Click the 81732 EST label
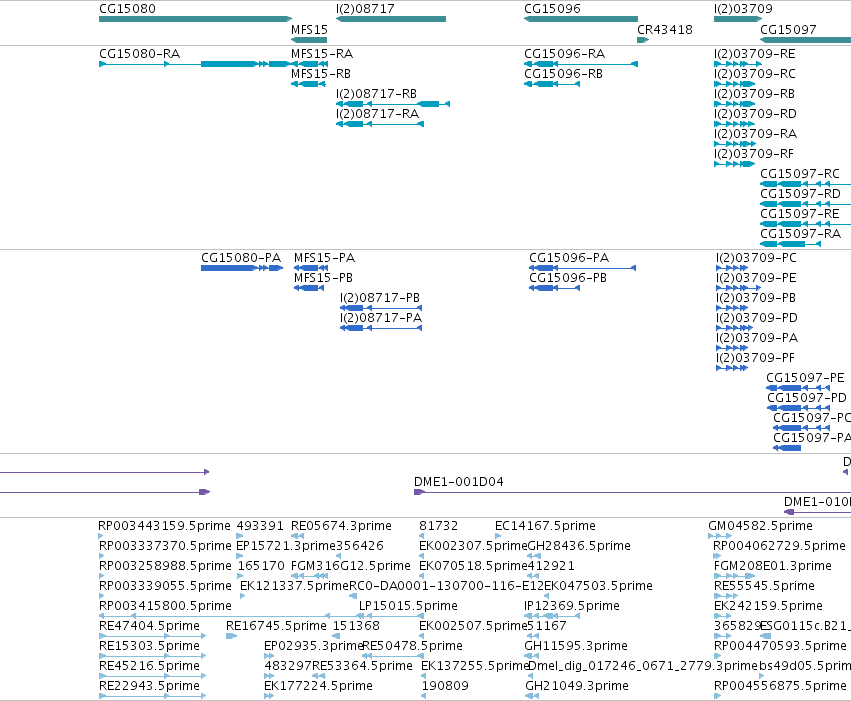Viewport: 851px width, 701px height. 439,526
